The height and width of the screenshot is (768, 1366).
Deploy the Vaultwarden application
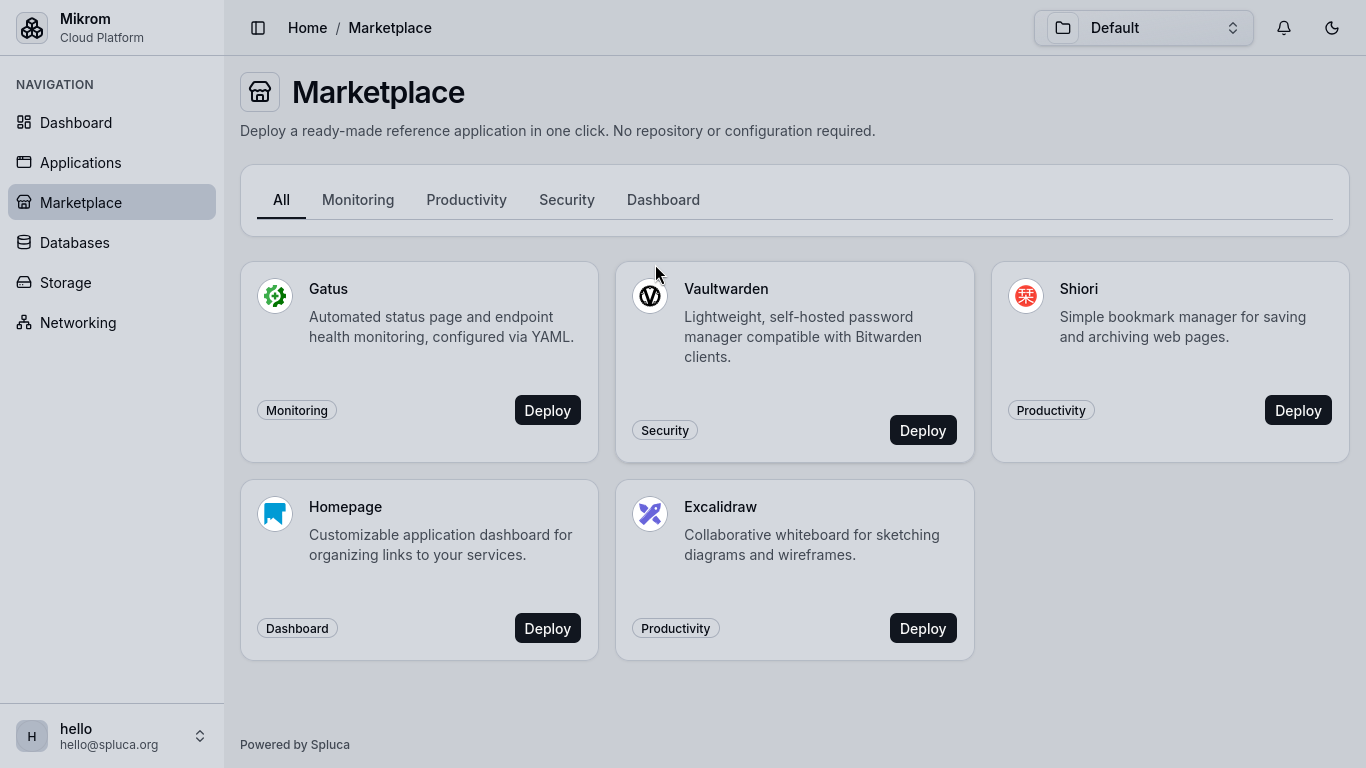coord(923,430)
